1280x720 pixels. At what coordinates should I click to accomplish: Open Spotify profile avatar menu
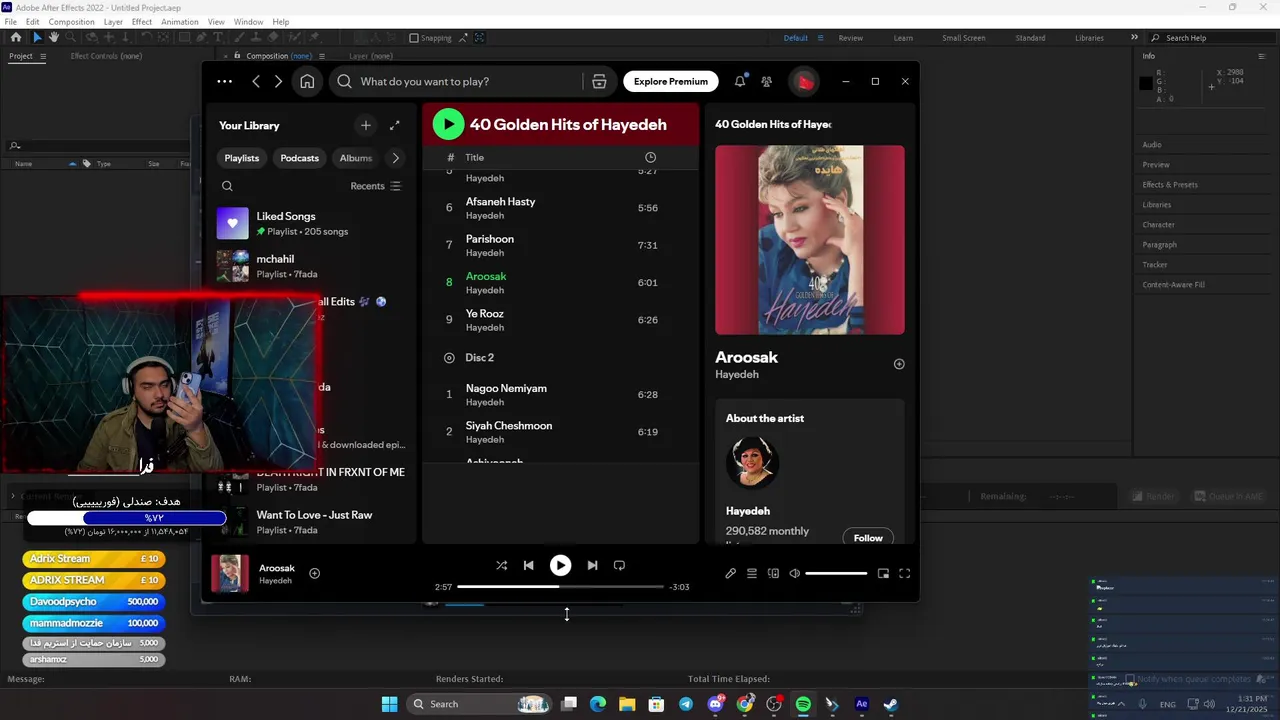coord(804,81)
